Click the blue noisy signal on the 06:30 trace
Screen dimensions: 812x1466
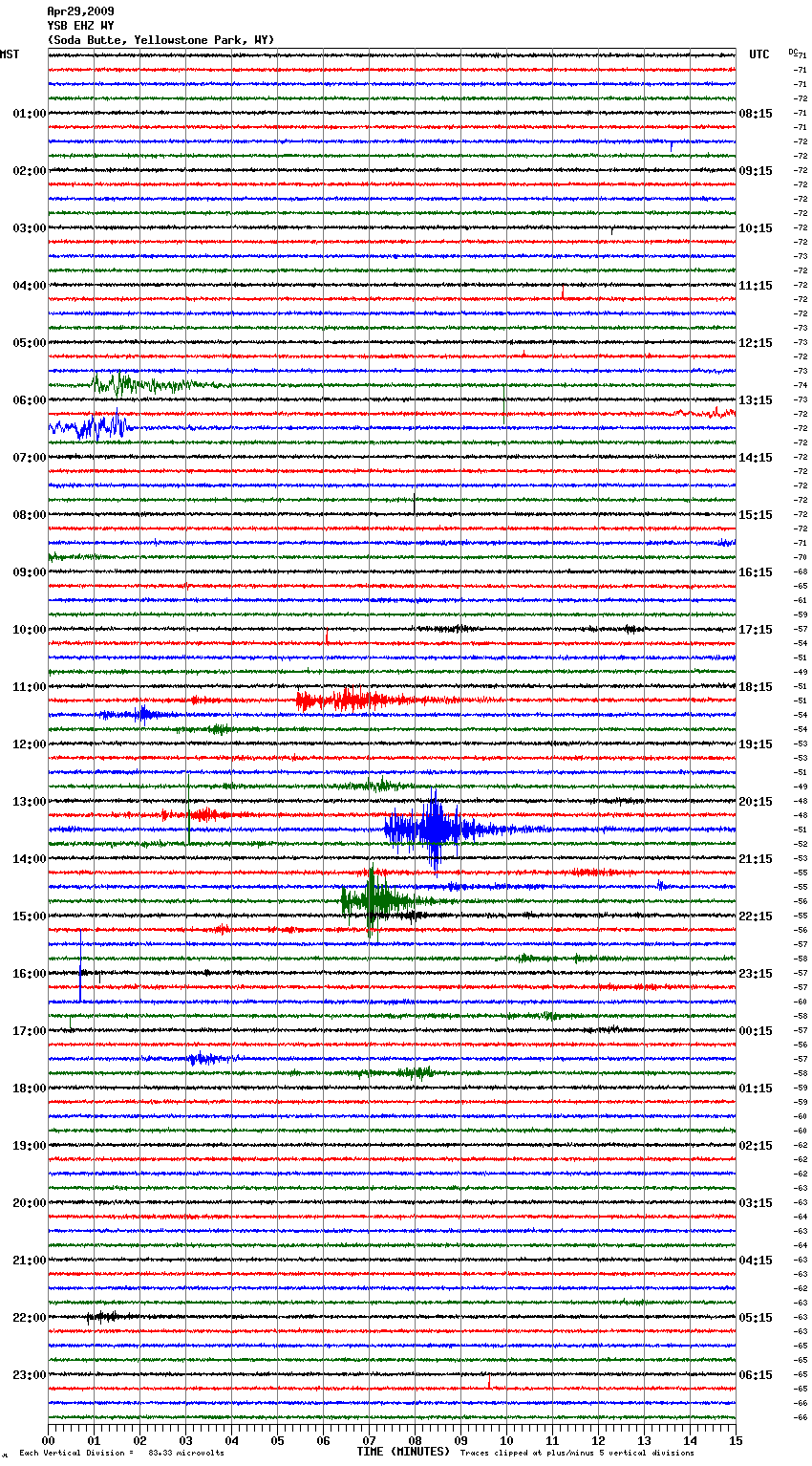pos(91,426)
